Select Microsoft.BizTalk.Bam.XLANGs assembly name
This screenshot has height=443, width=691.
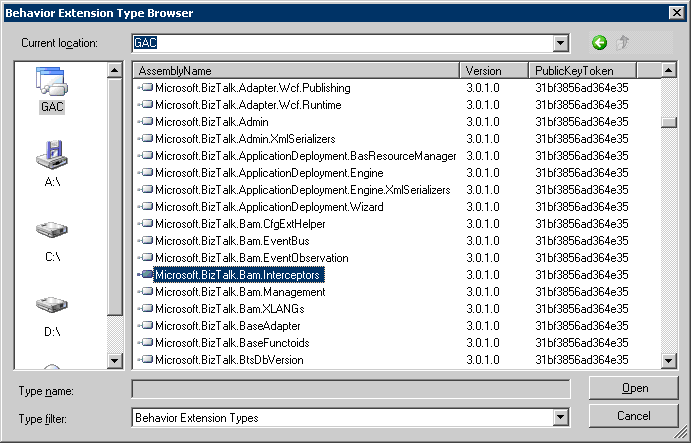pyautogui.click(x=230, y=309)
